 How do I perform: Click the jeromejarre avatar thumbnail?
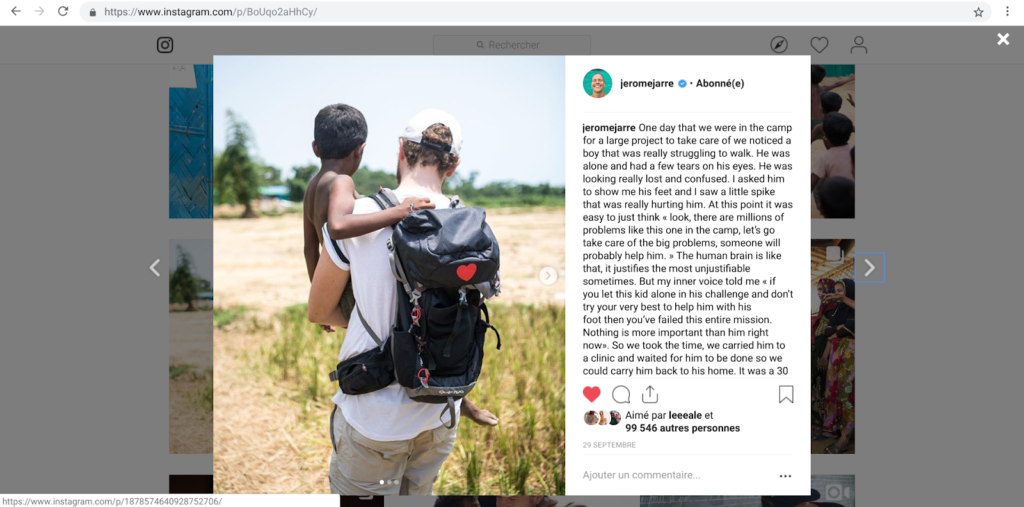598,83
